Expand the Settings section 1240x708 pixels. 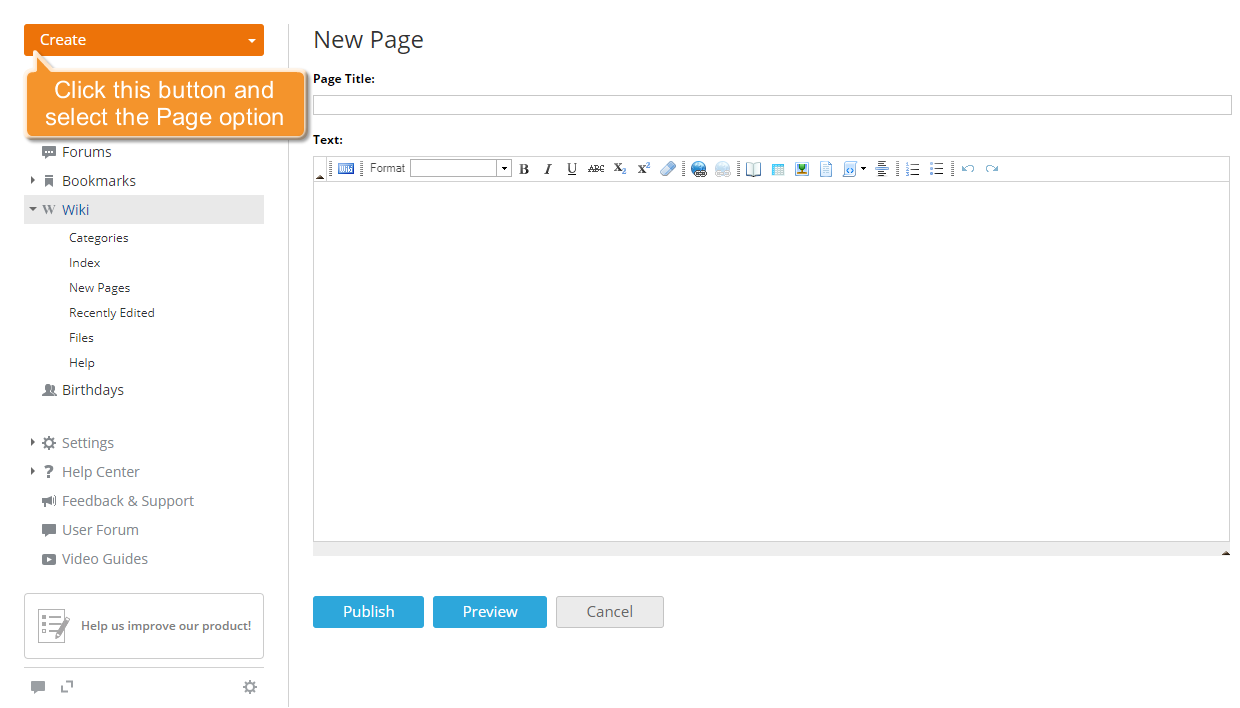pos(33,443)
